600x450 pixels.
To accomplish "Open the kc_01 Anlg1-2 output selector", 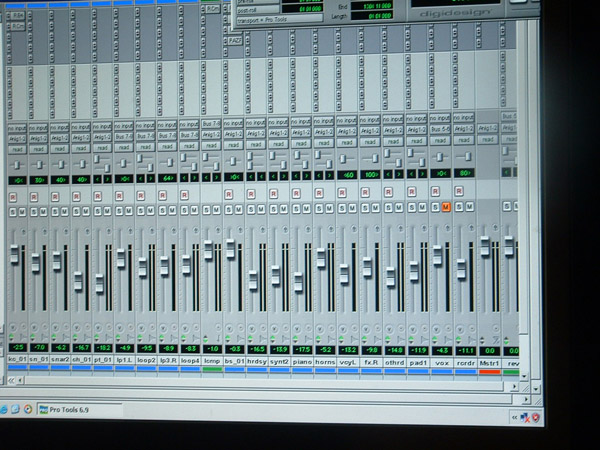I will pos(17,139).
